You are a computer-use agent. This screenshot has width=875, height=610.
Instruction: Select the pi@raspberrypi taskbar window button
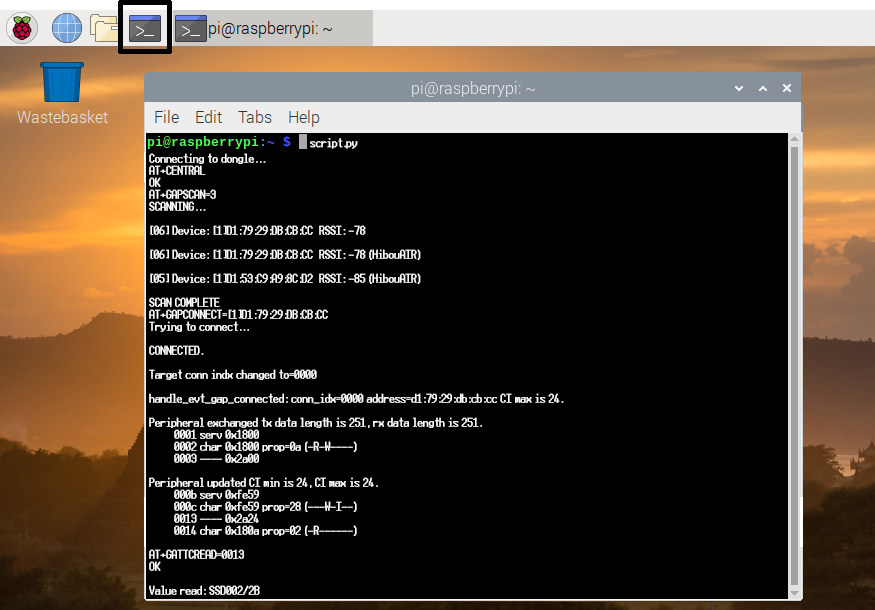tap(272, 28)
